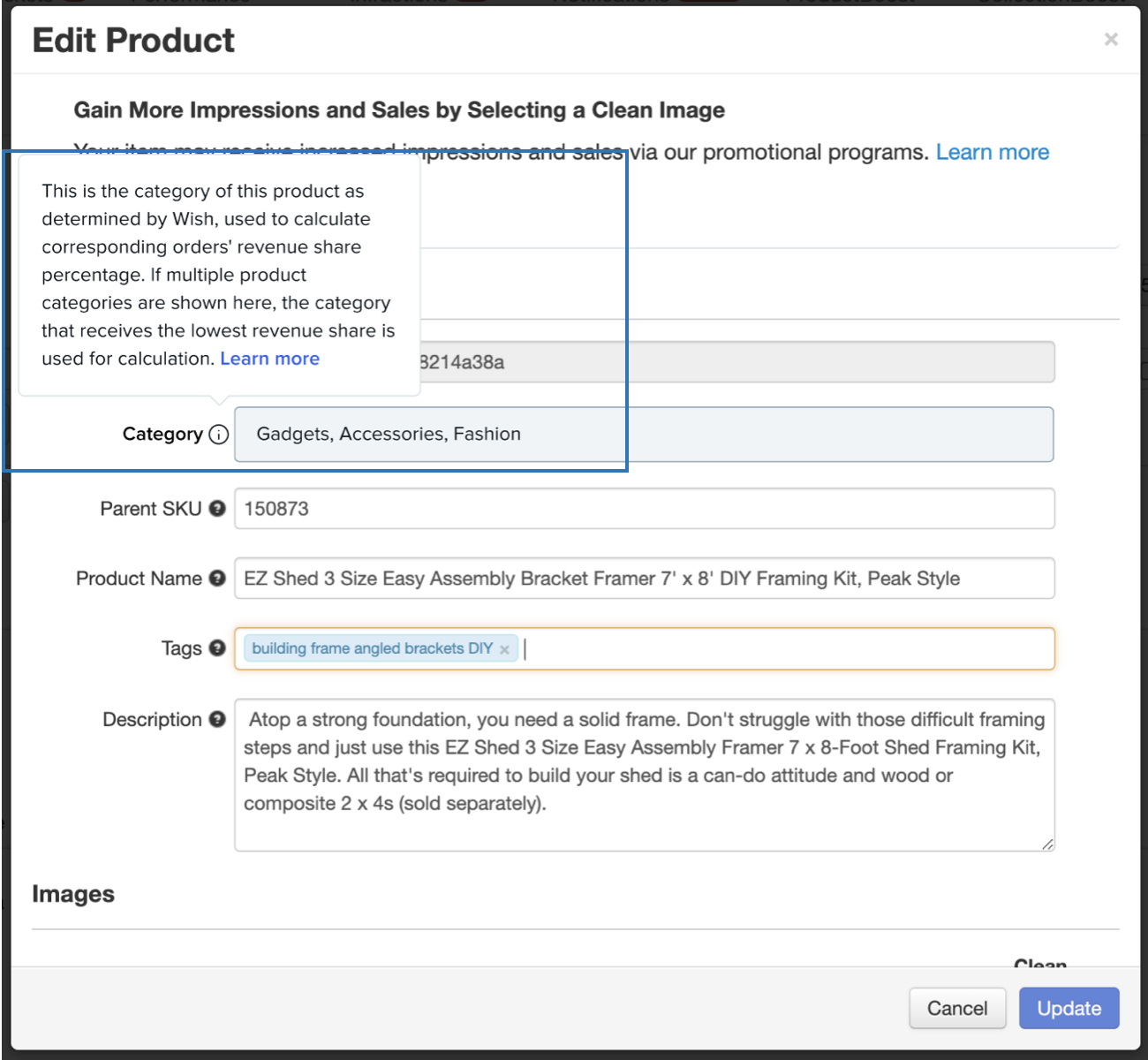The image size is (1148, 1060).
Task: Click the Category info icon
Action: pyautogui.click(x=219, y=435)
